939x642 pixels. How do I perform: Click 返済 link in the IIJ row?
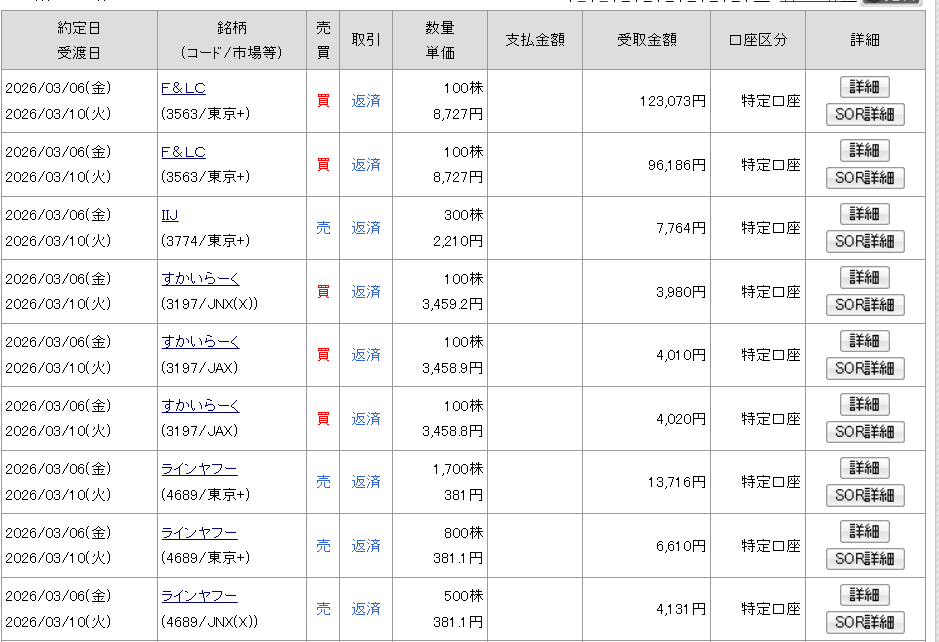coord(366,228)
